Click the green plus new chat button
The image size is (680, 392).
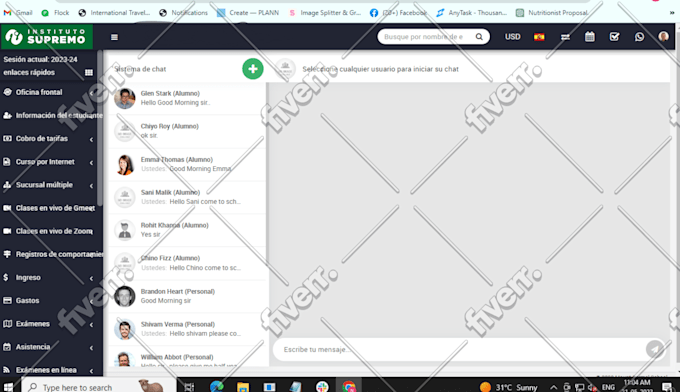click(x=252, y=69)
